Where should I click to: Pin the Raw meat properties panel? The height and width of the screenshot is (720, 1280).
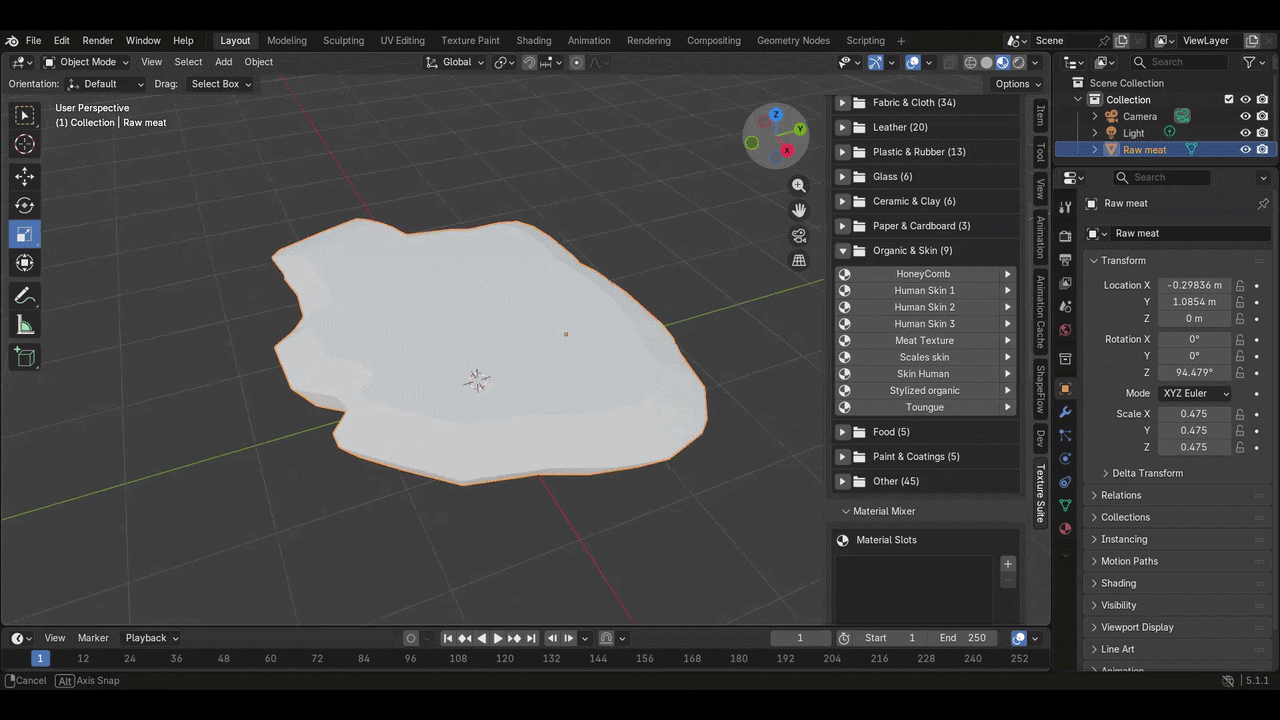pos(1263,203)
